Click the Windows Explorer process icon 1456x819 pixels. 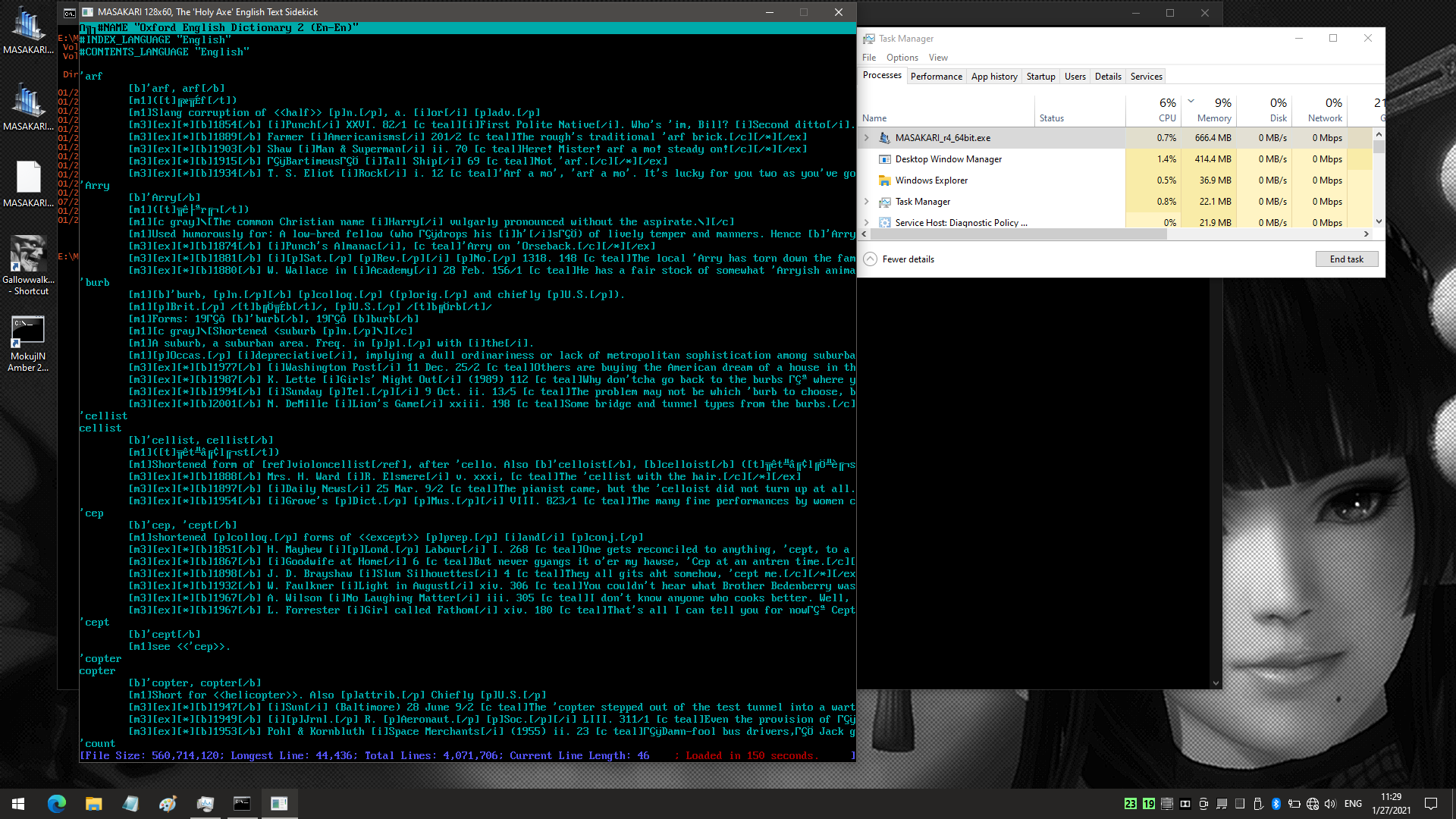(x=884, y=180)
